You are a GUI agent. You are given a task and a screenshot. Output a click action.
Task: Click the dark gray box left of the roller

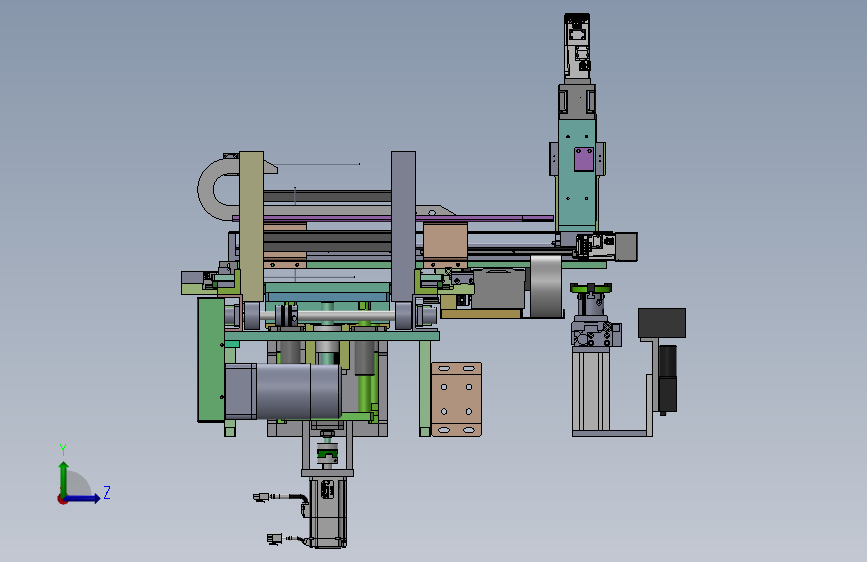tap(499, 289)
